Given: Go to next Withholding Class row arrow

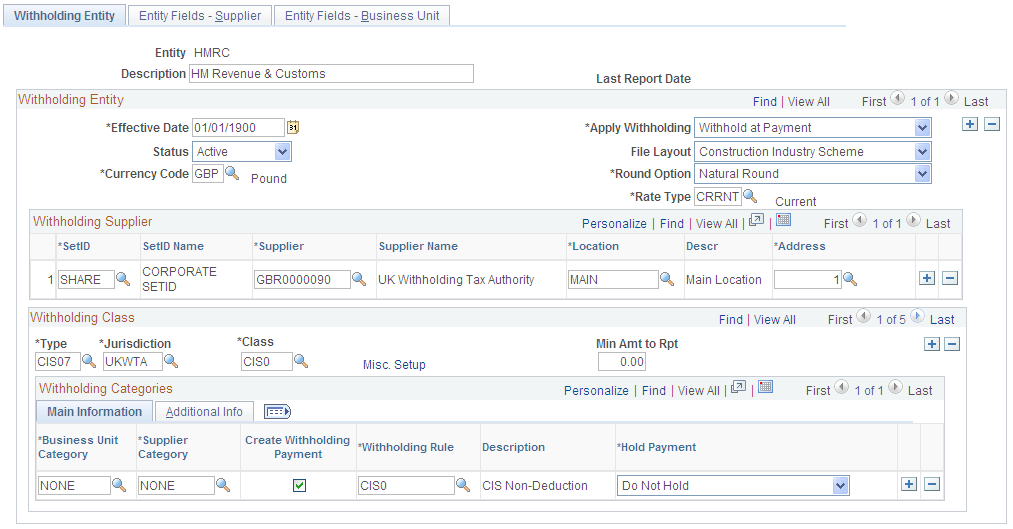Looking at the screenshot, I should click(917, 317).
